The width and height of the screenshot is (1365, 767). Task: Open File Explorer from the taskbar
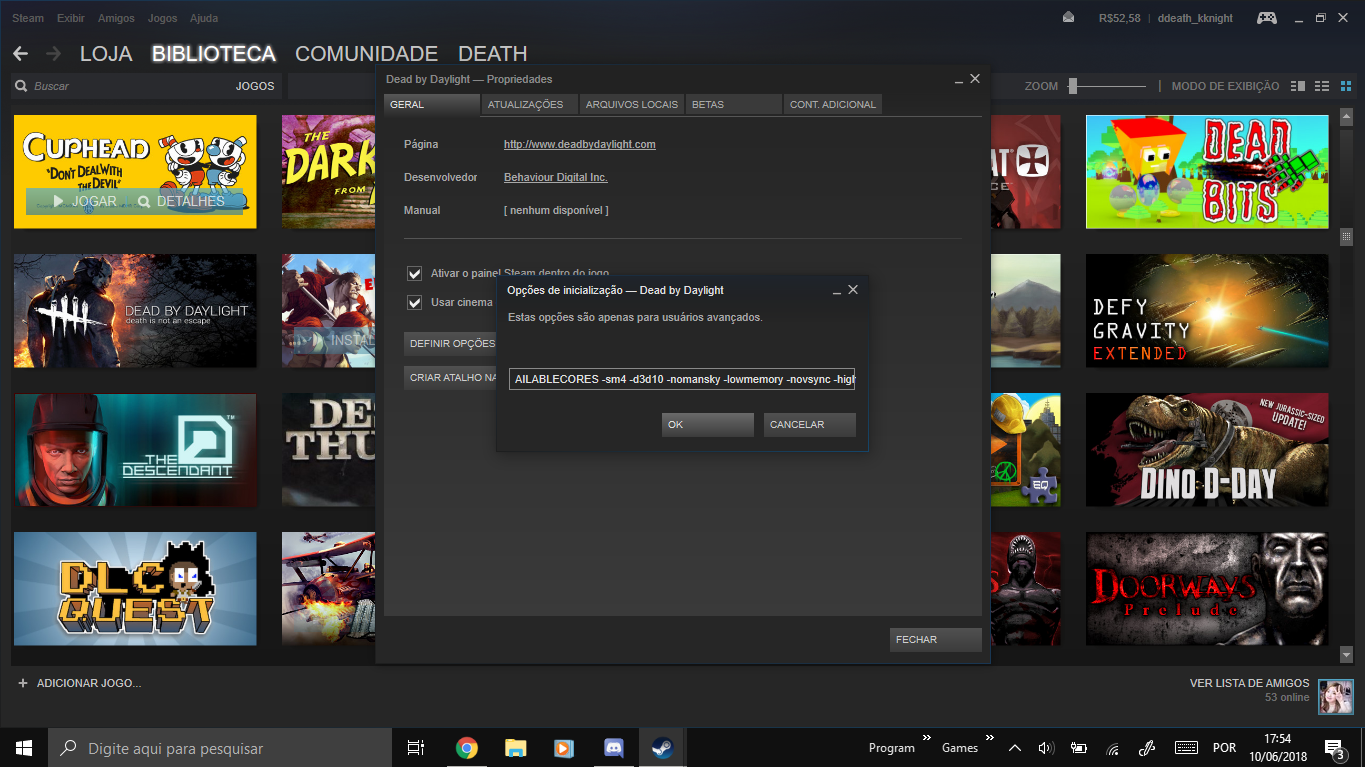coord(515,748)
